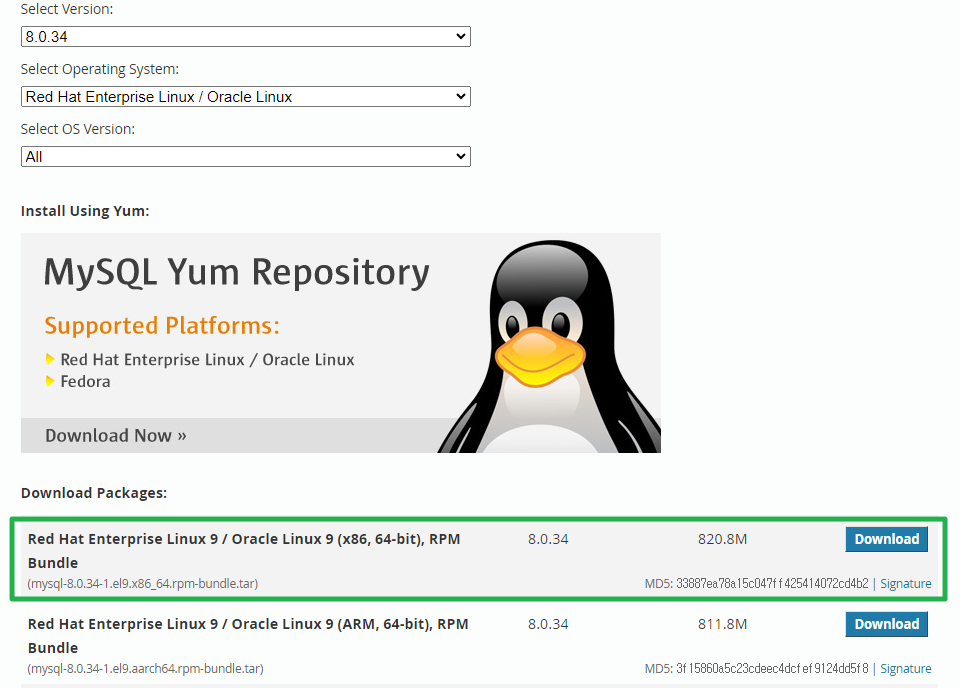Click the ARM 64-bit RPM Bundle package title
Image resolution: width=960 pixels, height=688 pixels.
tap(248, 625)
